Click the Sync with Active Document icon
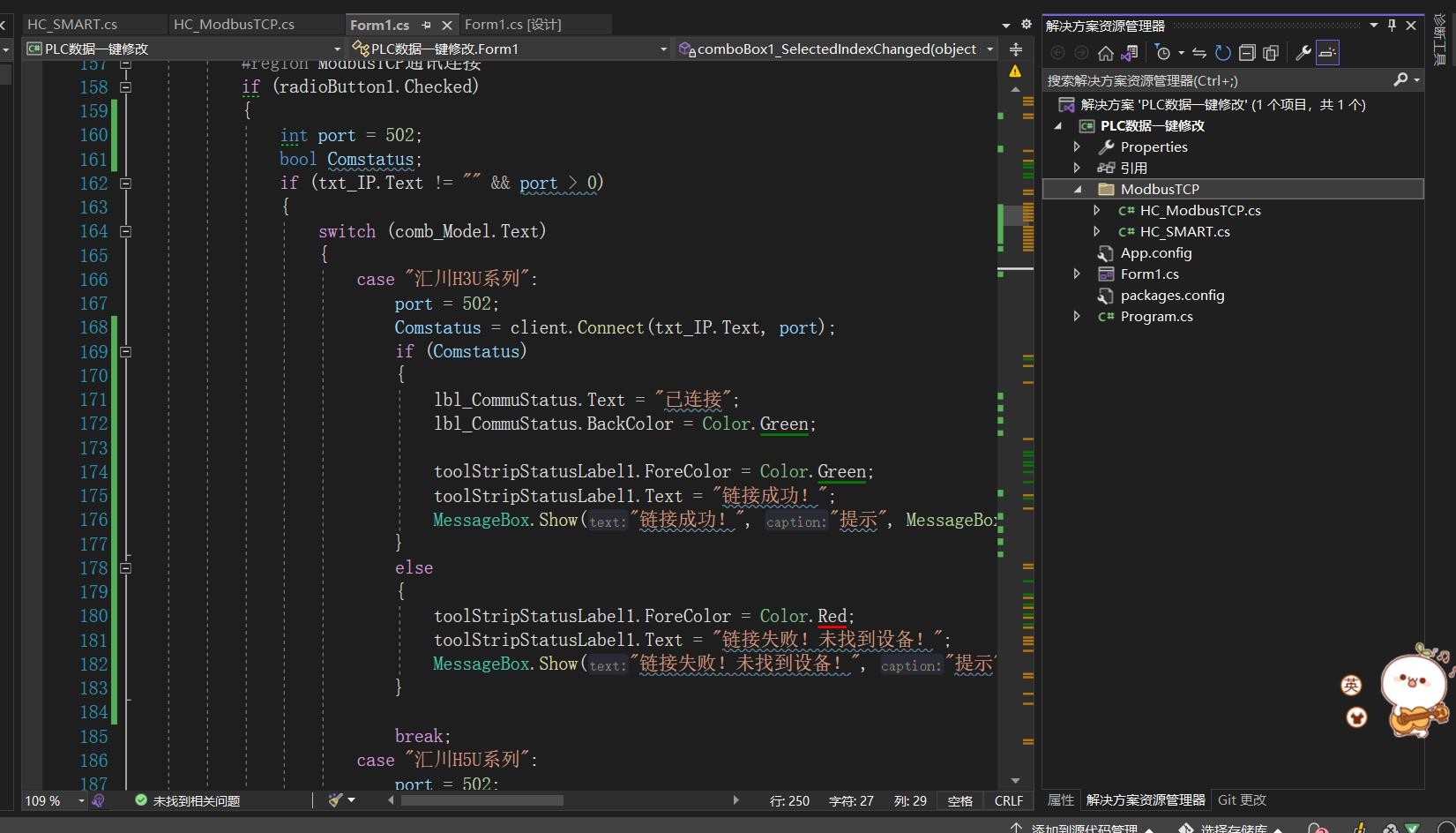This screenshot has width=1456, height=833. point(1198,53)
